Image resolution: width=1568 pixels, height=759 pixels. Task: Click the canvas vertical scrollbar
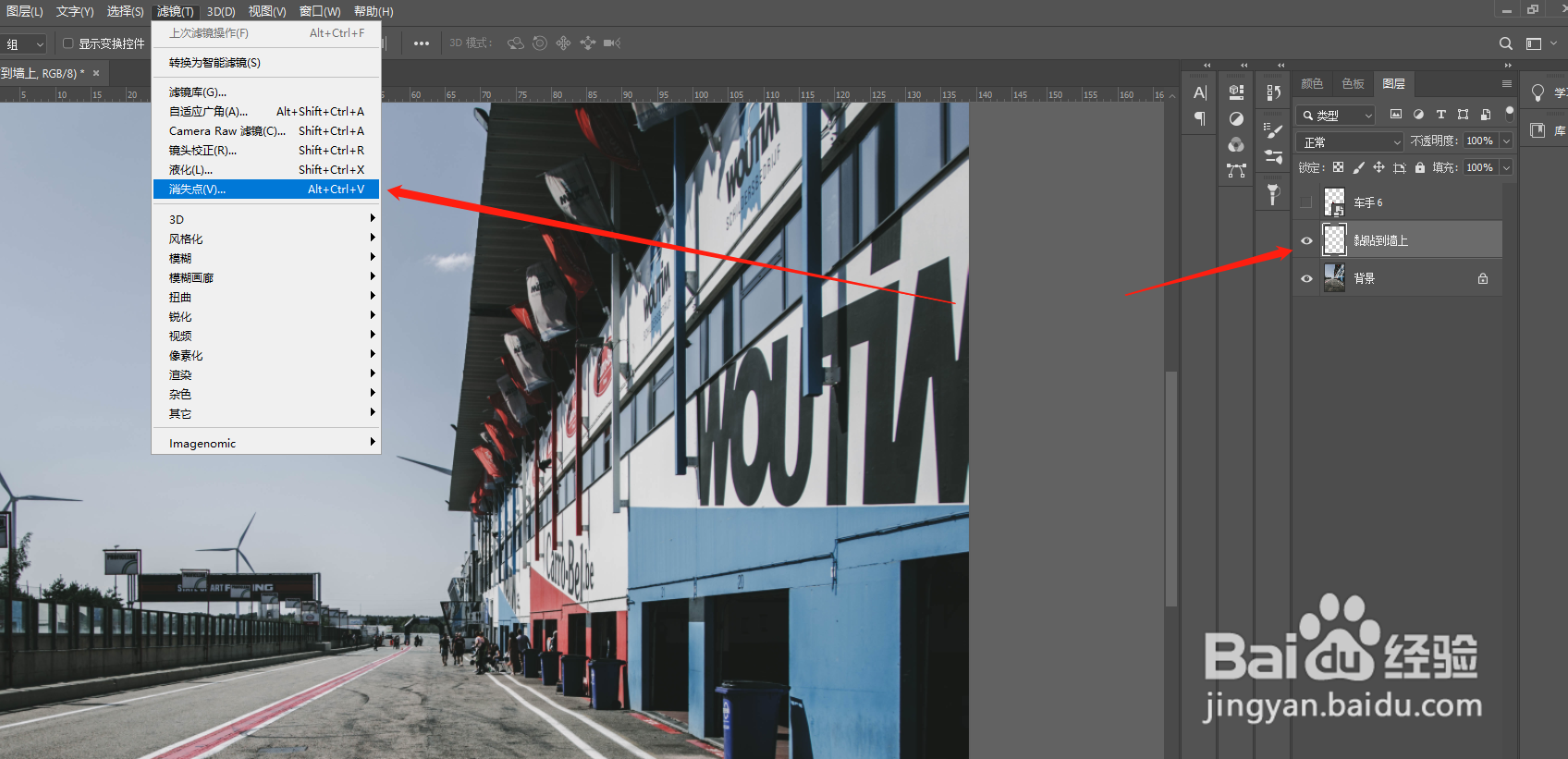click(1171, 488)
